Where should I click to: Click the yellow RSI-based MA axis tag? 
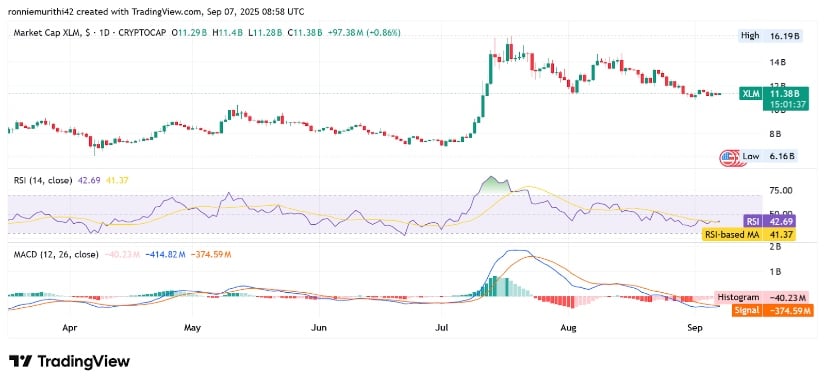coord(749,235)
